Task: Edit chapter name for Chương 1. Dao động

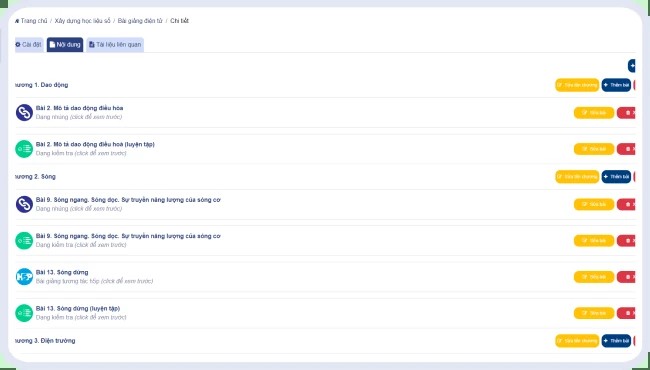Action: click(577, 85)
